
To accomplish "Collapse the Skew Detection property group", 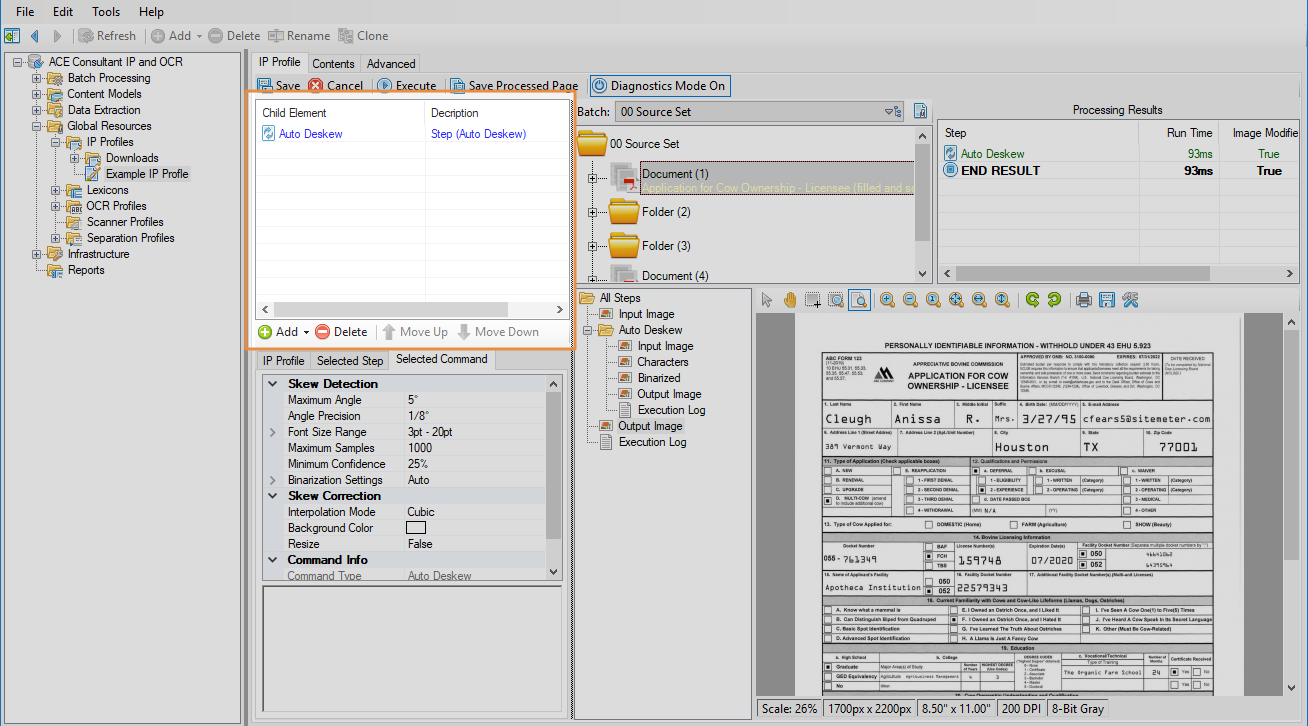I will 273,384.
